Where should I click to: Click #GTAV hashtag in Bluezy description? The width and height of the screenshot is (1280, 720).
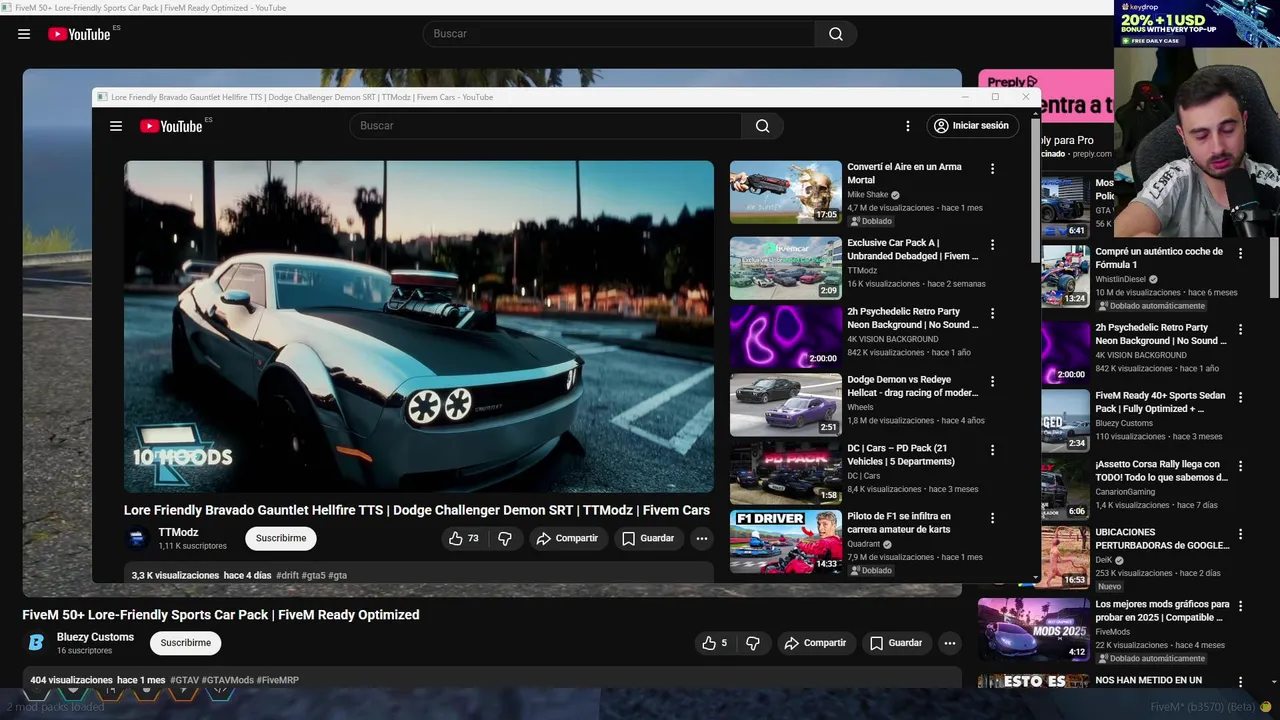coord(184,680)
